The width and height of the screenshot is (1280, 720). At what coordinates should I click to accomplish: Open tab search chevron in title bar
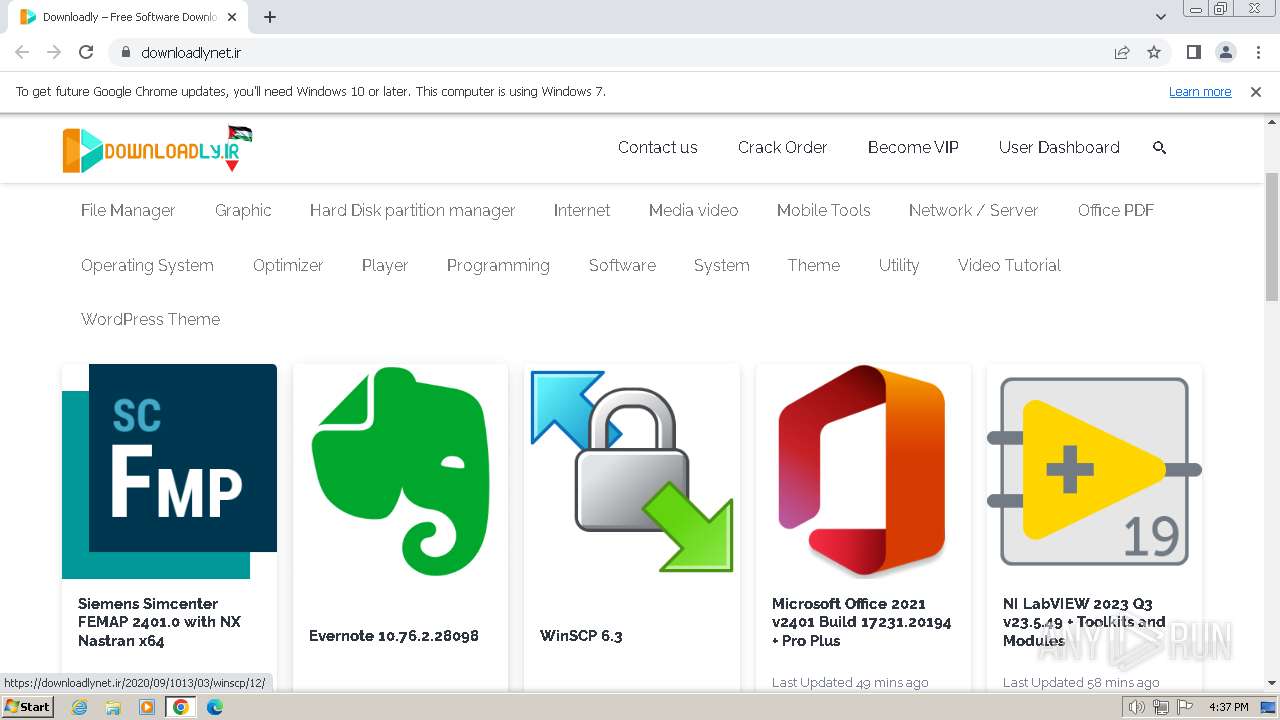point(1161,17)
